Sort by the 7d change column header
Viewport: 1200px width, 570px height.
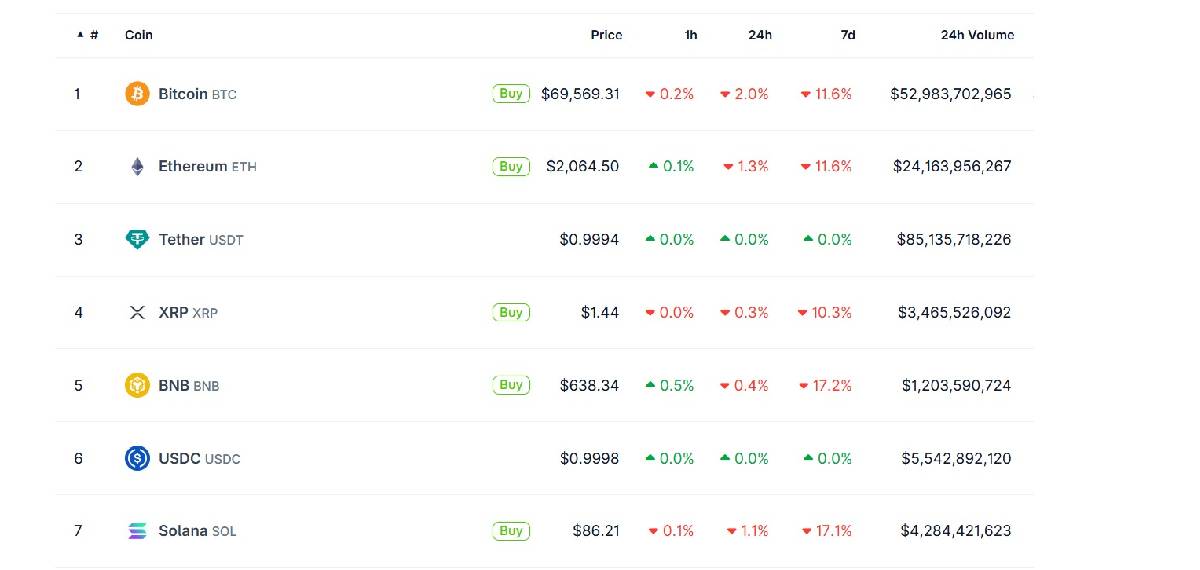[x=848, y=35]
